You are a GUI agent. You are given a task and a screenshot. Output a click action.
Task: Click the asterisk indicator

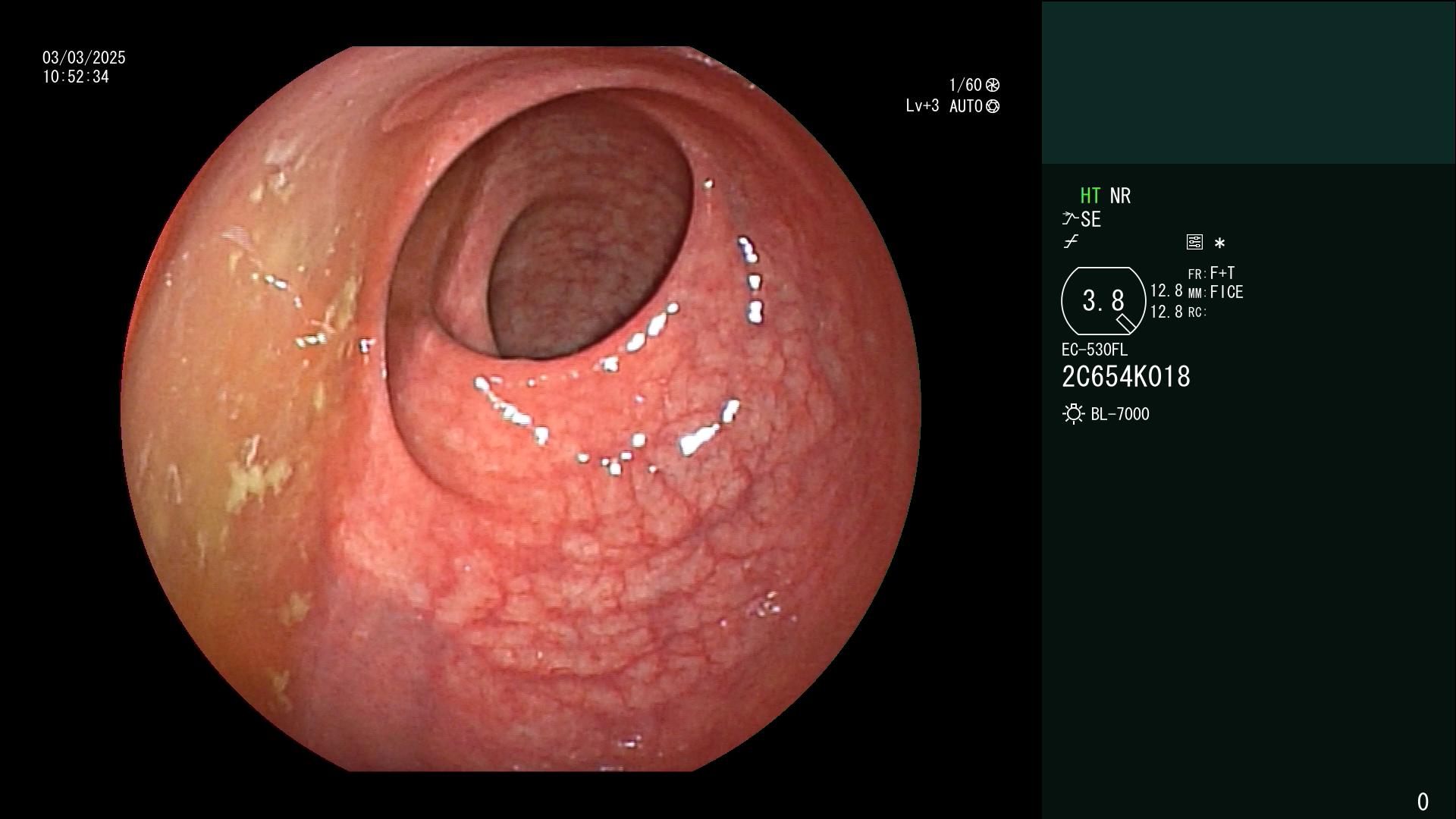pos(1219,243)
